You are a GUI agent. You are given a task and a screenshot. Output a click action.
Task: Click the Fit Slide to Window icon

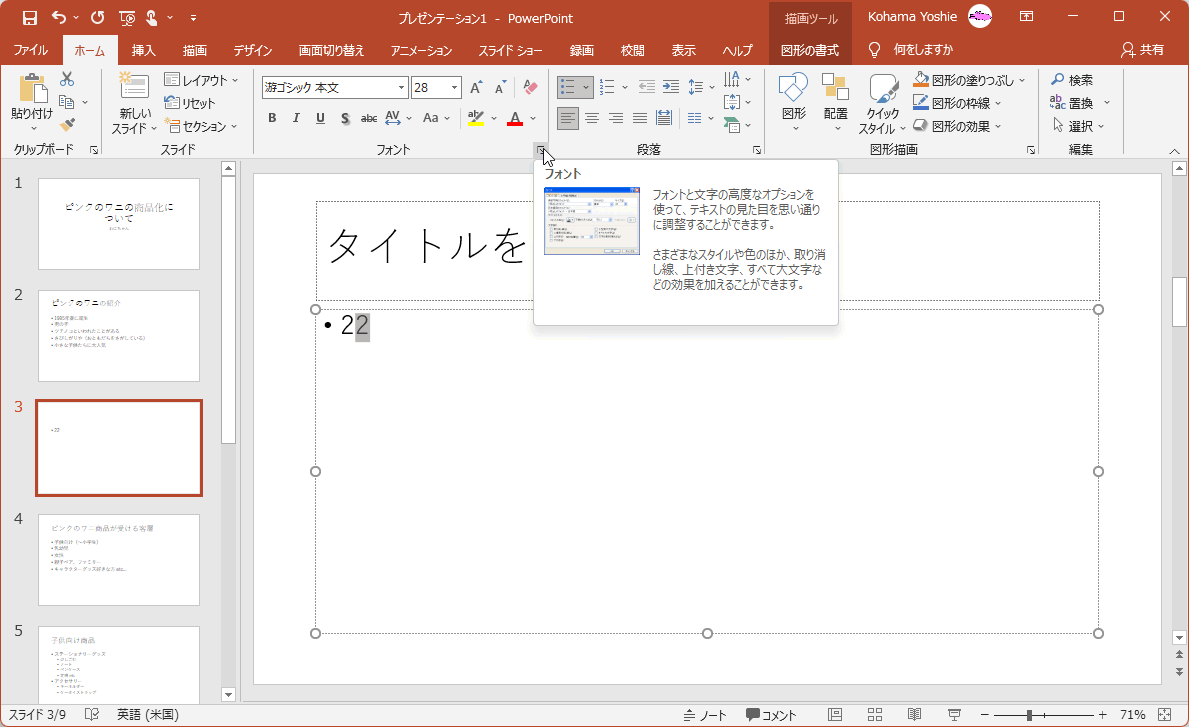pos(1166,715)
